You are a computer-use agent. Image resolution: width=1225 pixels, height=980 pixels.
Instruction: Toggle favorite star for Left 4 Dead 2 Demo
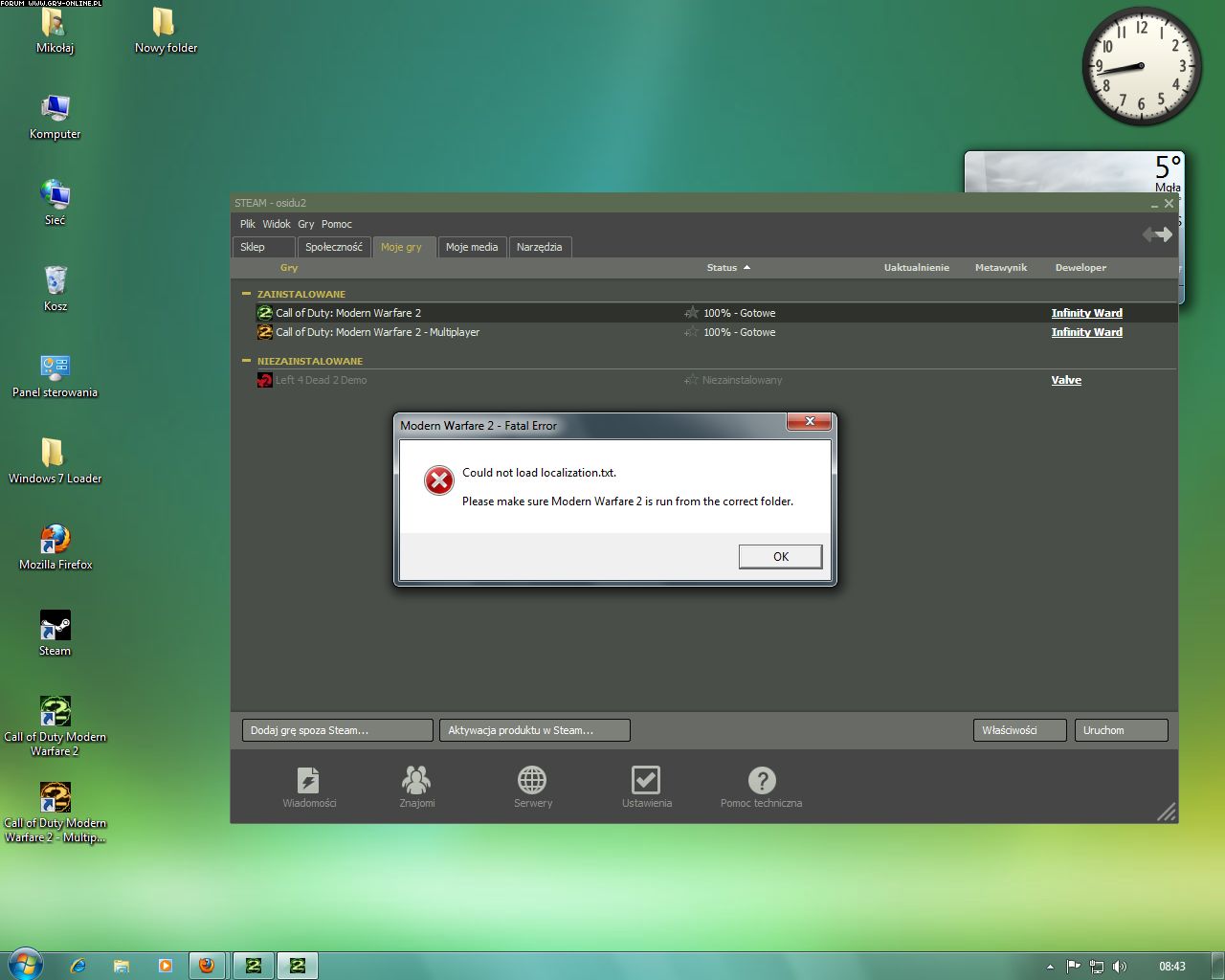pos(691,380)
